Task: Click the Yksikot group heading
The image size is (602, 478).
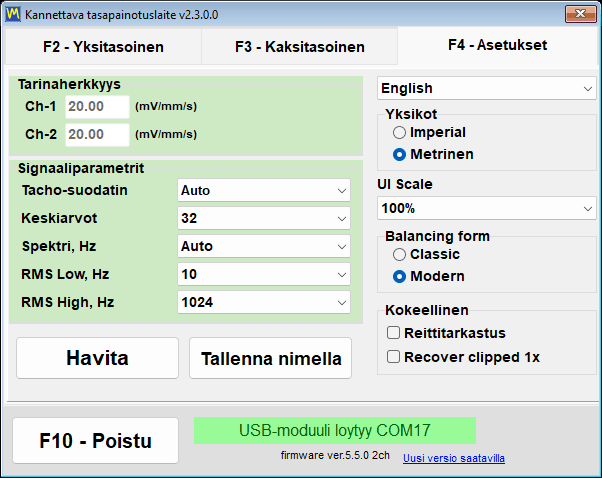Action: tap(411, 114)
